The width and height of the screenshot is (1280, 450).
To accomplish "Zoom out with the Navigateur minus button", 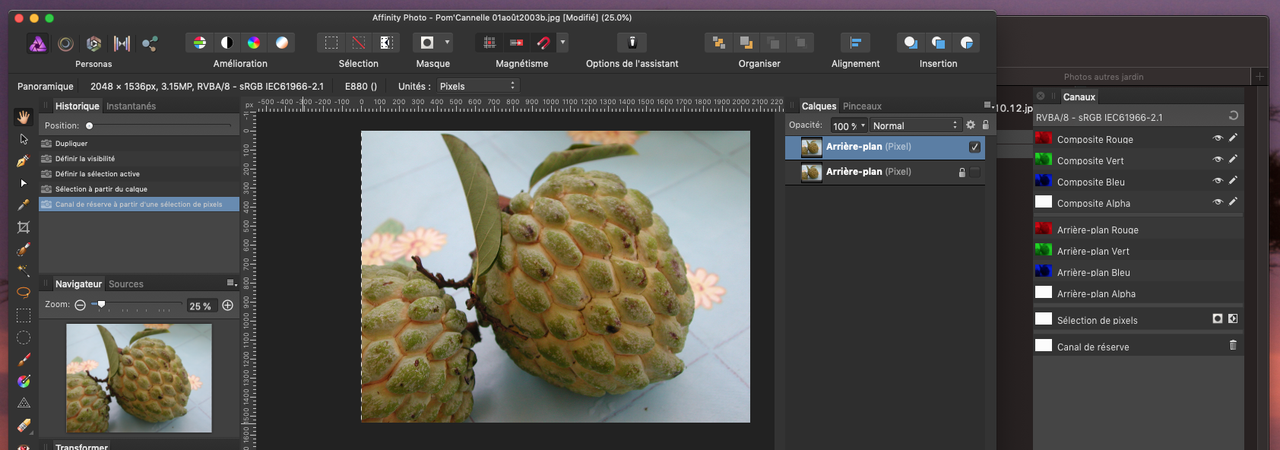I will (x=80, y=305).
